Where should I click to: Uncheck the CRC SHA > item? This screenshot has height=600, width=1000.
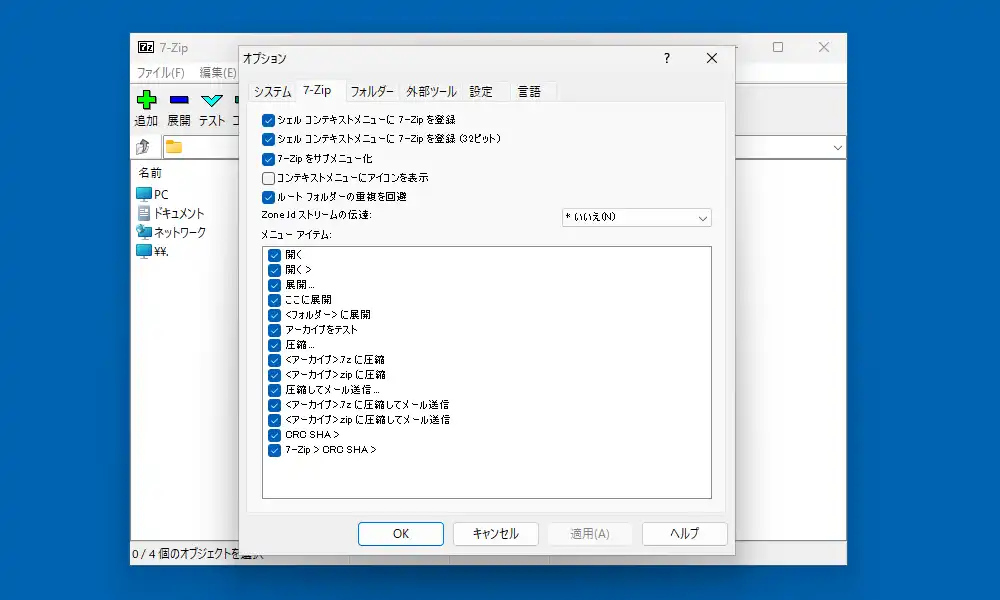click(x=274, y=435)
